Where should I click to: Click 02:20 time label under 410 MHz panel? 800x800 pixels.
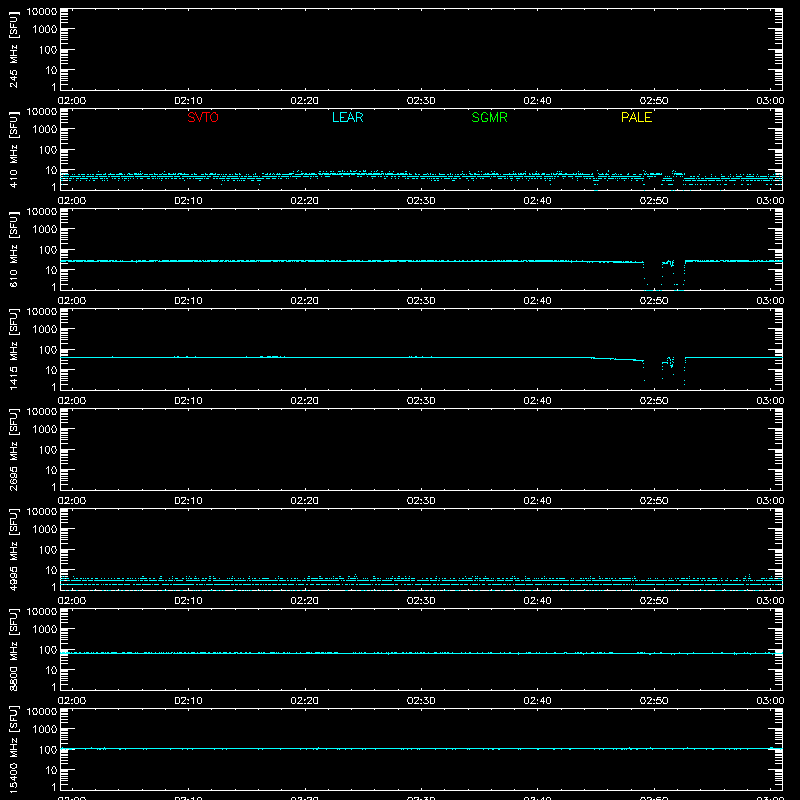pyautogui.click(x=305, y=201)
